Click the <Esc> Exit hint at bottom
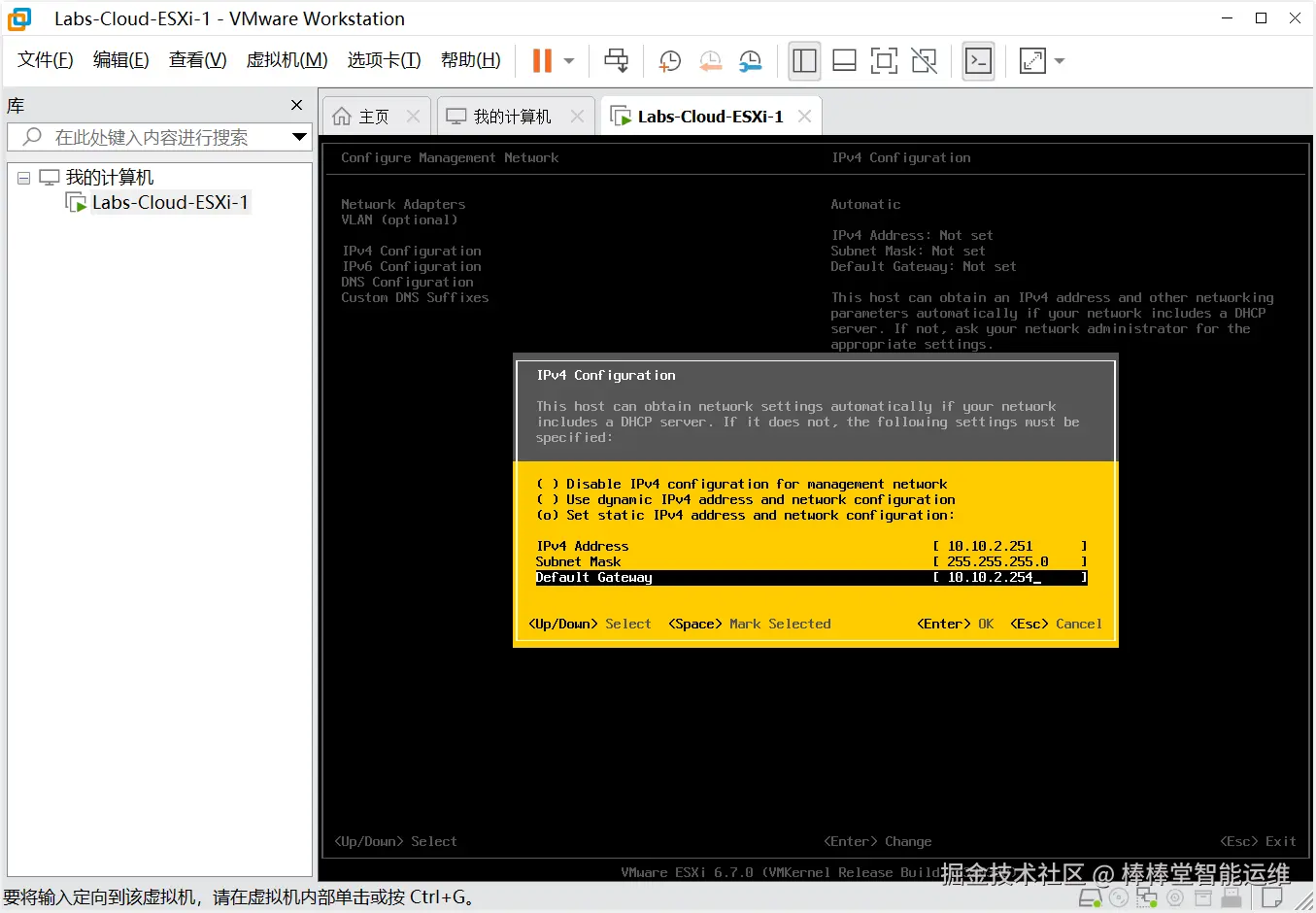This screenshot has height=913, width=1316. point(1258,841)
